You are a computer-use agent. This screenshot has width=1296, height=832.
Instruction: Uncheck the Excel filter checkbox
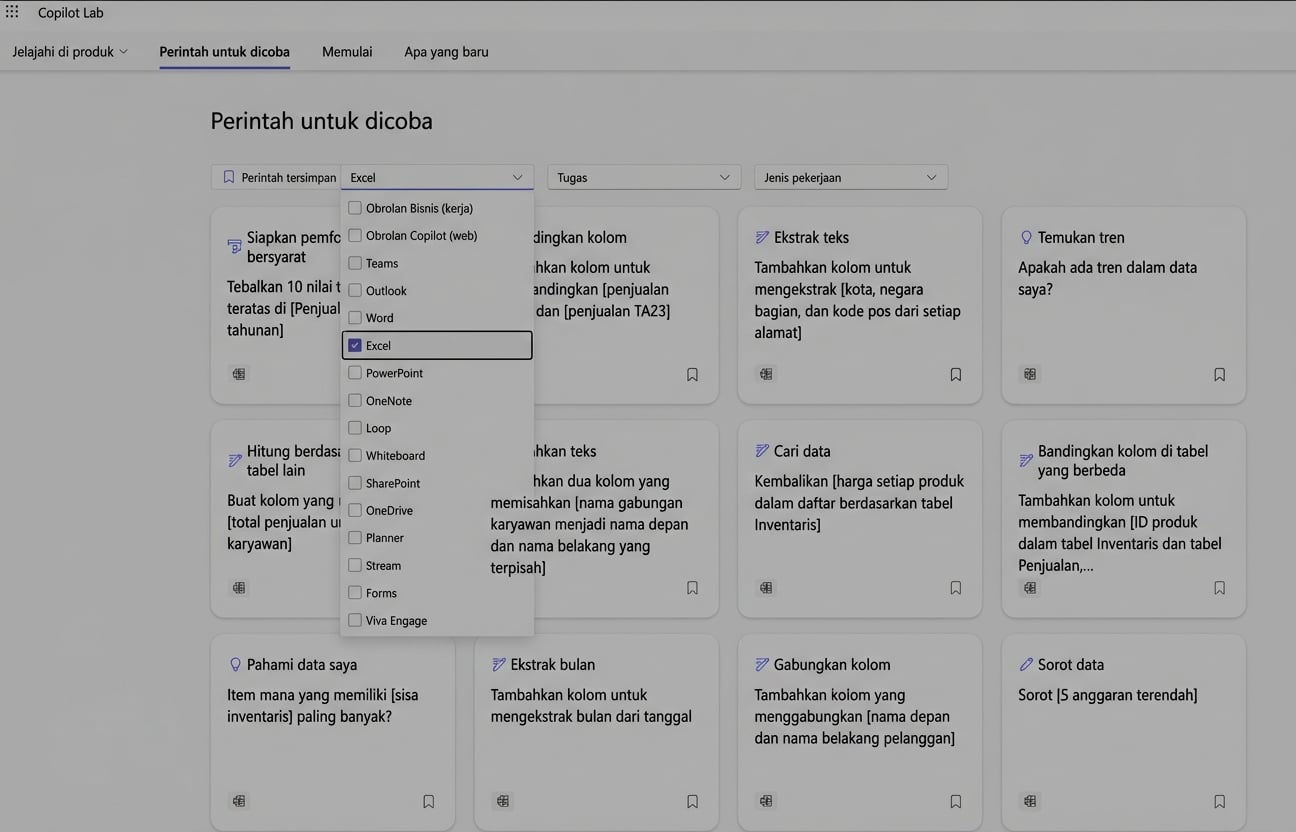coord(355,345)
